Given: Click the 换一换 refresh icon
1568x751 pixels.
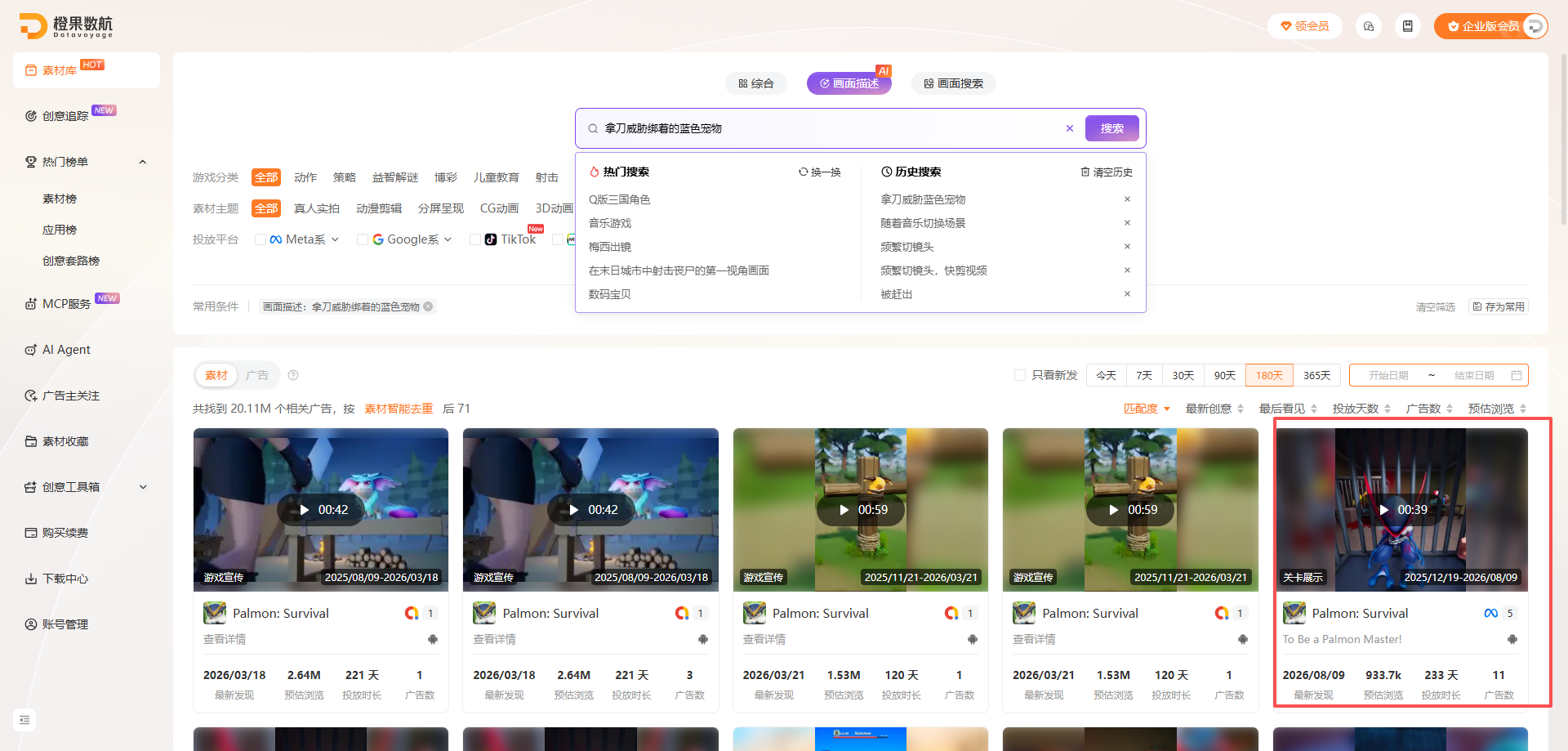Looking at the screenshot, I should [804, 172].
